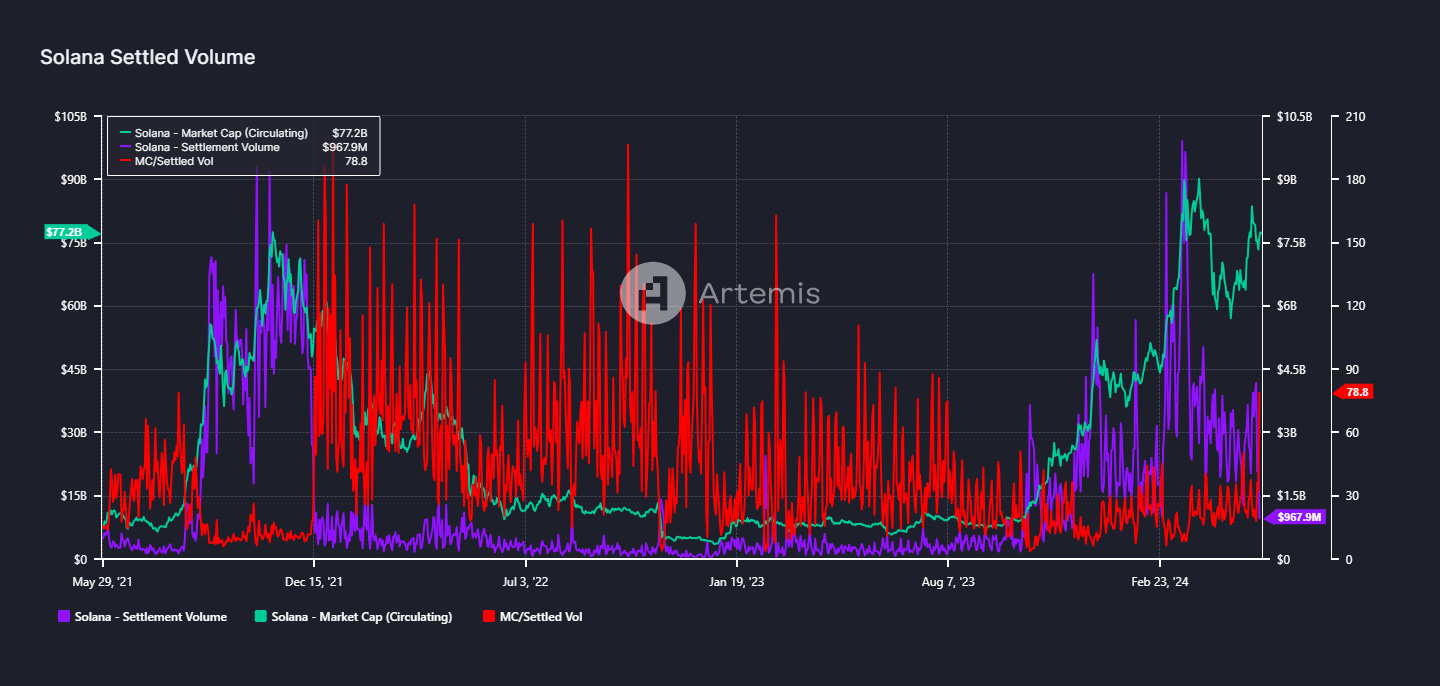This screenshot has height=686, width=1440.
Task: Click the $9B right axis label
Action: (x=1287, y=180)
